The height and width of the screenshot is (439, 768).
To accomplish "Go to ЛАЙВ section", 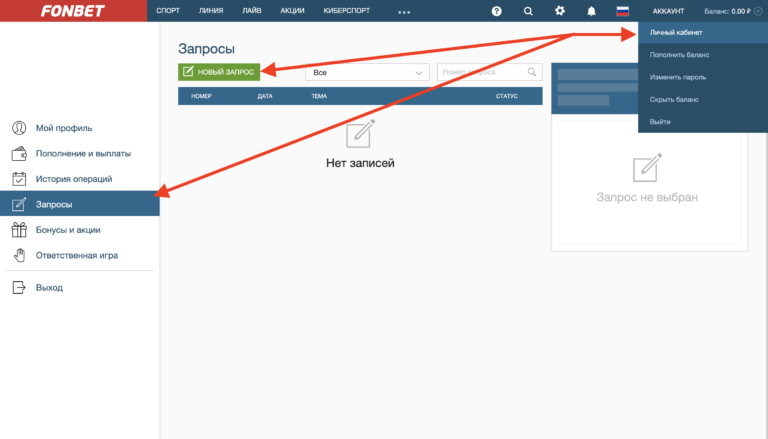I will [x=252, y=10].
